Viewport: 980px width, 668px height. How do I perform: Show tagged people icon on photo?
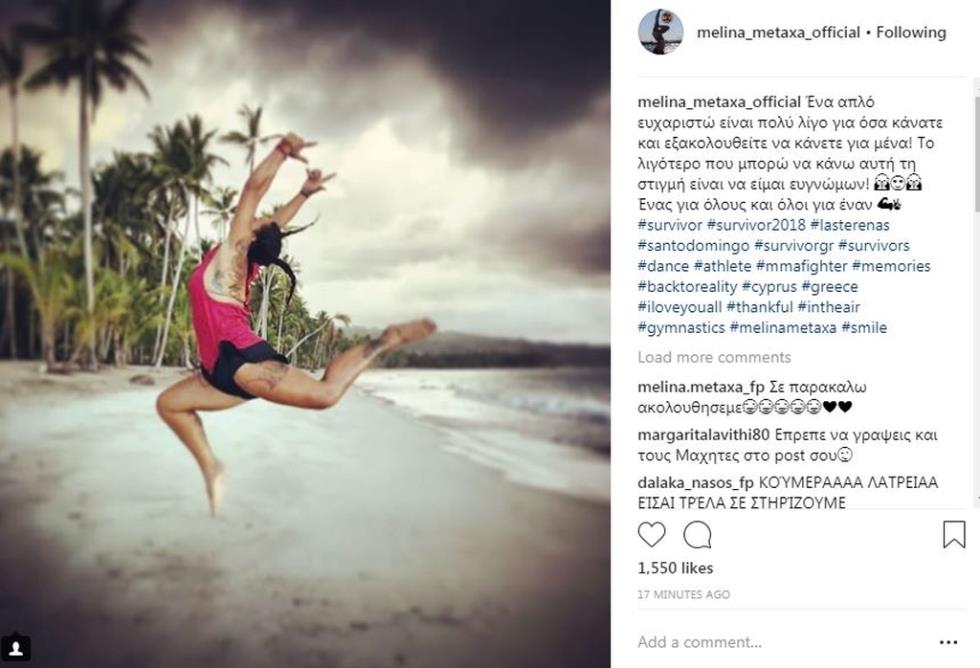[x=17, y=648]
